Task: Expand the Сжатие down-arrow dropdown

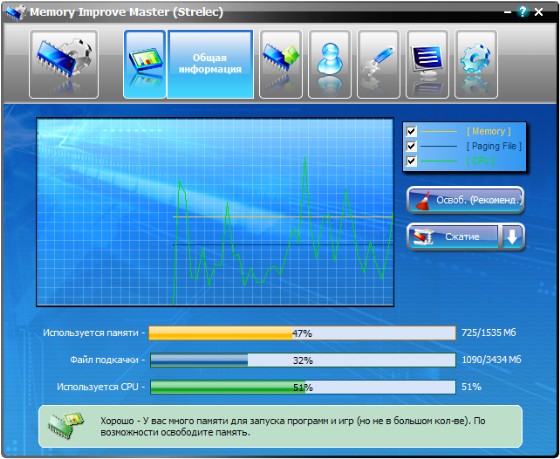Action: pyautogui.click(x=512, y=236)
